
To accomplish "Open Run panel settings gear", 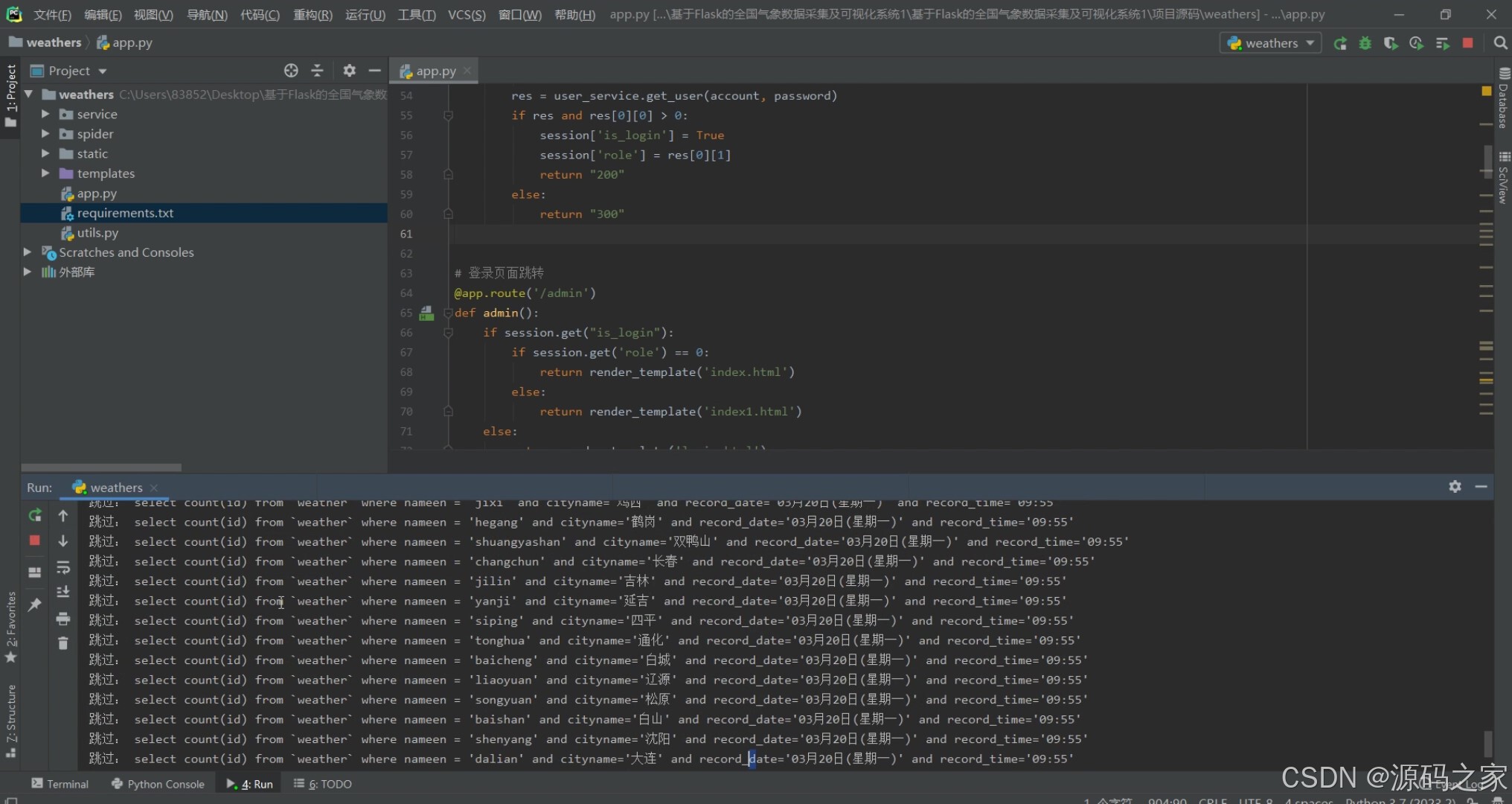I will (x=1455, y=486).
